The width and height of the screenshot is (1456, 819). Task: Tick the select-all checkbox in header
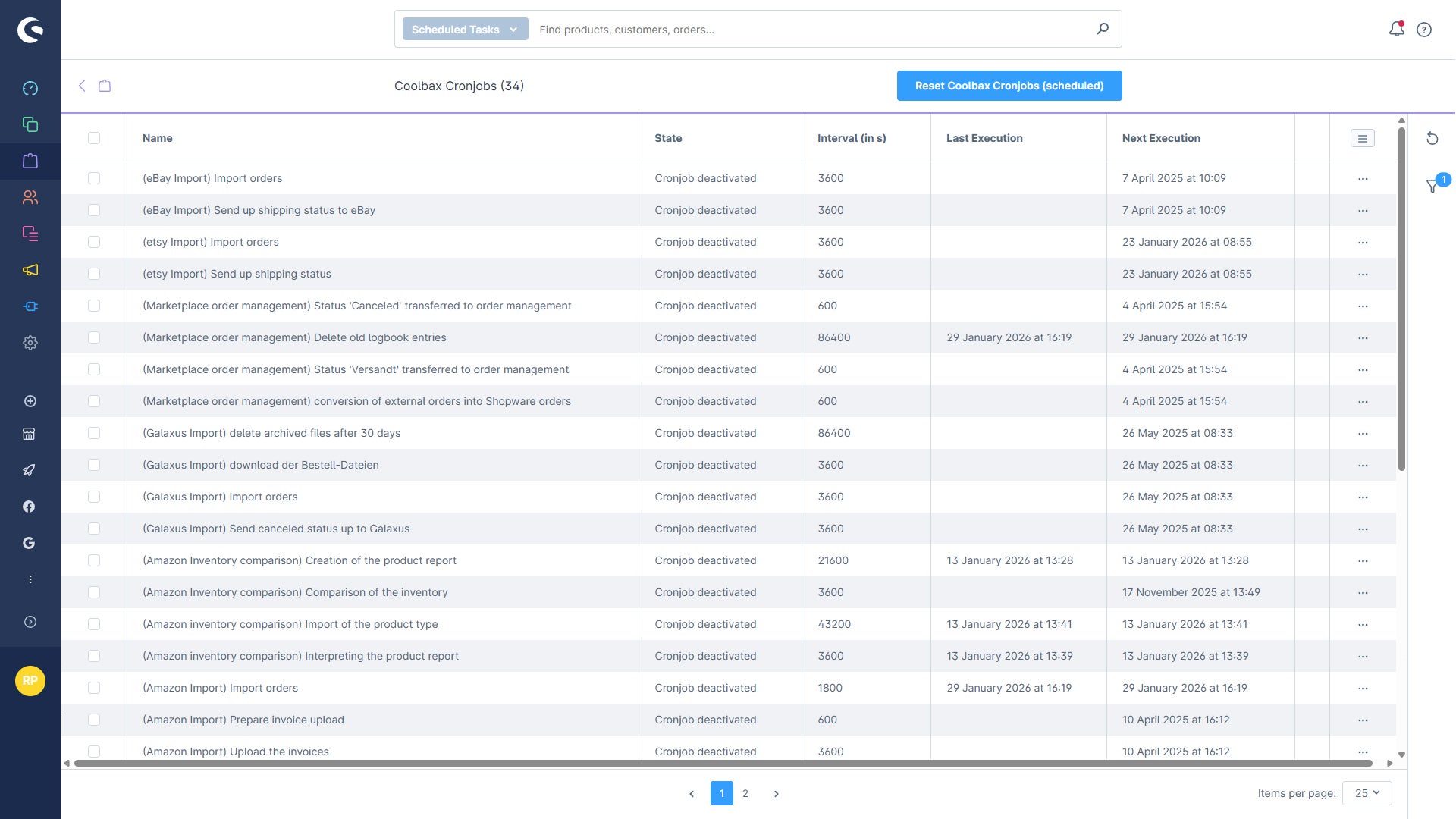click(94, 138)
